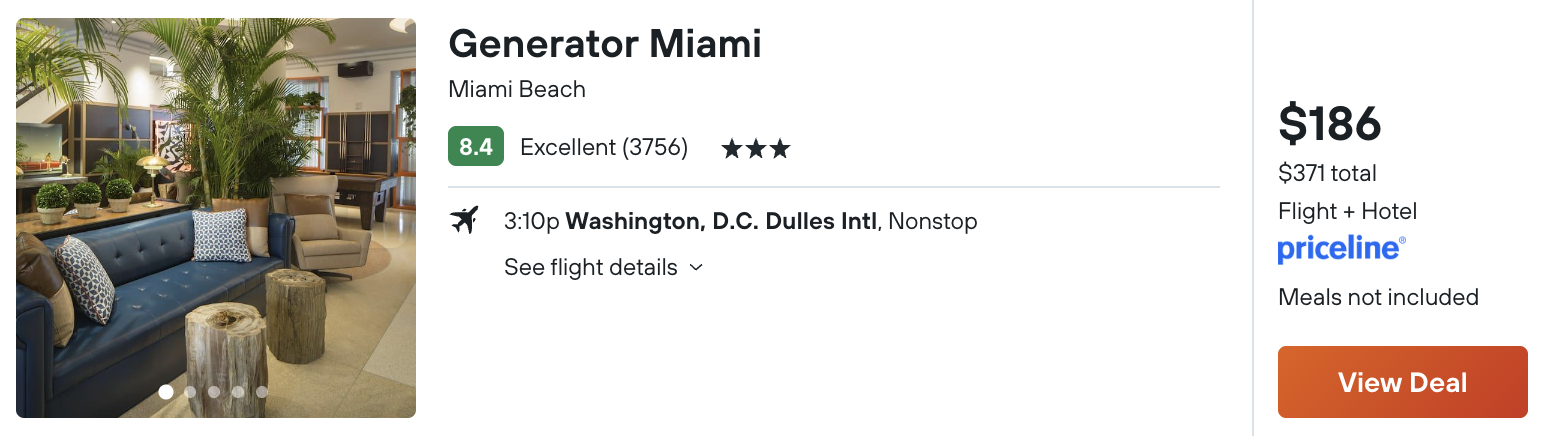Click the Washington, D.C. Dulles Intl flight text
Image resolution: width=1548 pixels, height=436 pixels.
tap(721, 221)
